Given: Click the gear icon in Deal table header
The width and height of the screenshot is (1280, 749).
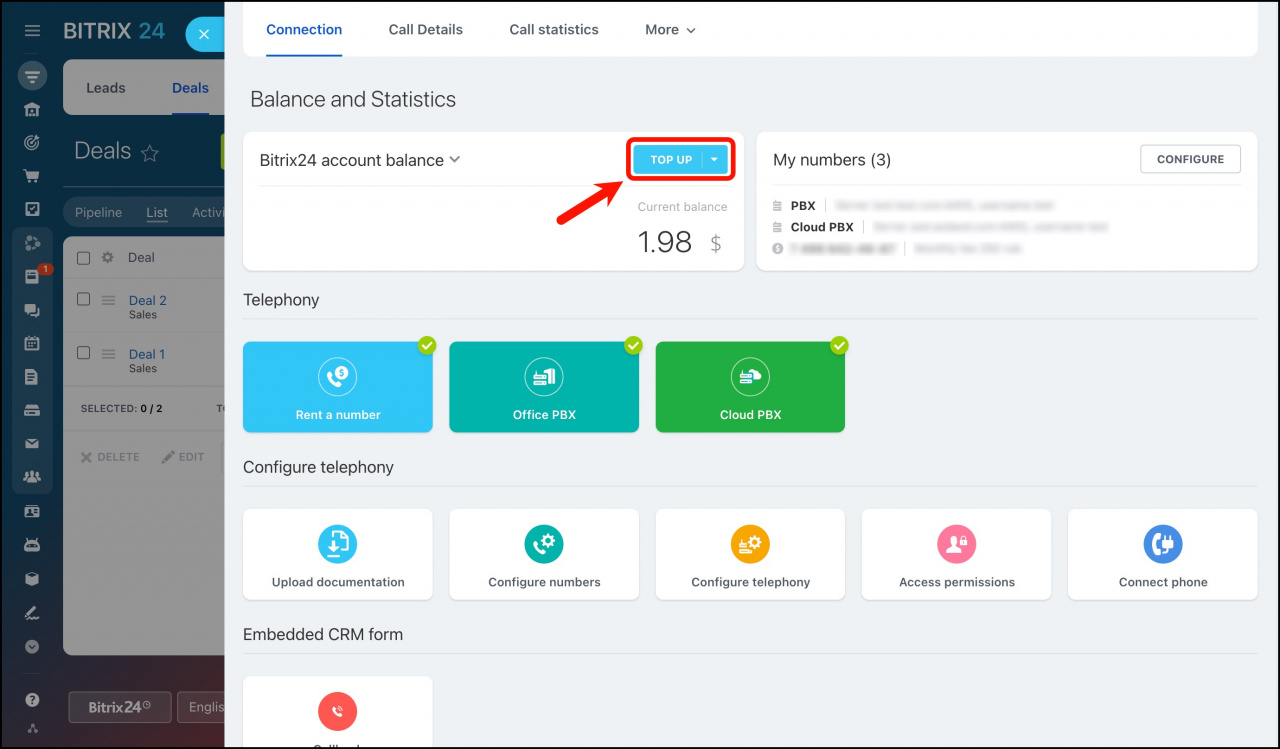Looking at the screenshot, I should 108,257.
